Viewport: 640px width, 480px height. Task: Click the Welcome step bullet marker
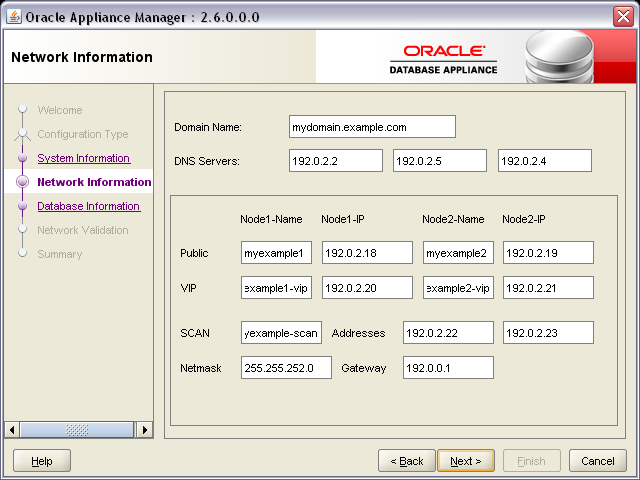[22, 109]
